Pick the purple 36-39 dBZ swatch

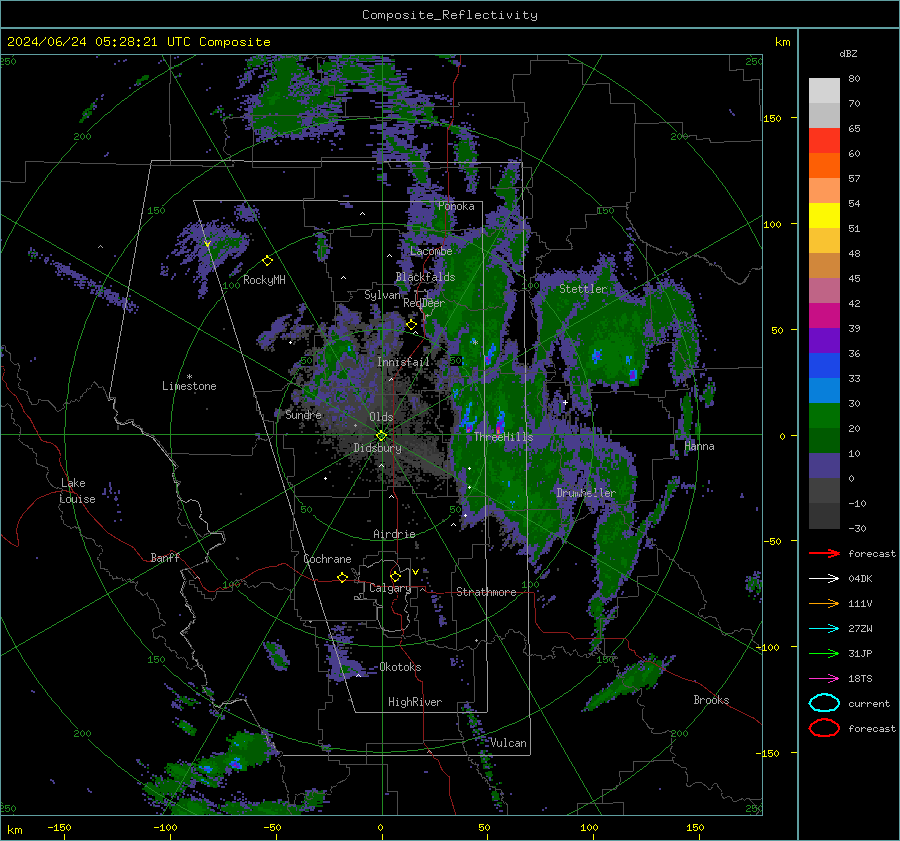824,341
